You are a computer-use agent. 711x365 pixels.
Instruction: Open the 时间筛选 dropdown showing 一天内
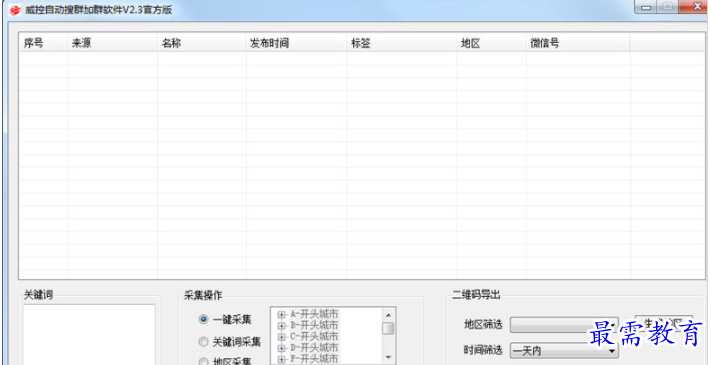564,350
